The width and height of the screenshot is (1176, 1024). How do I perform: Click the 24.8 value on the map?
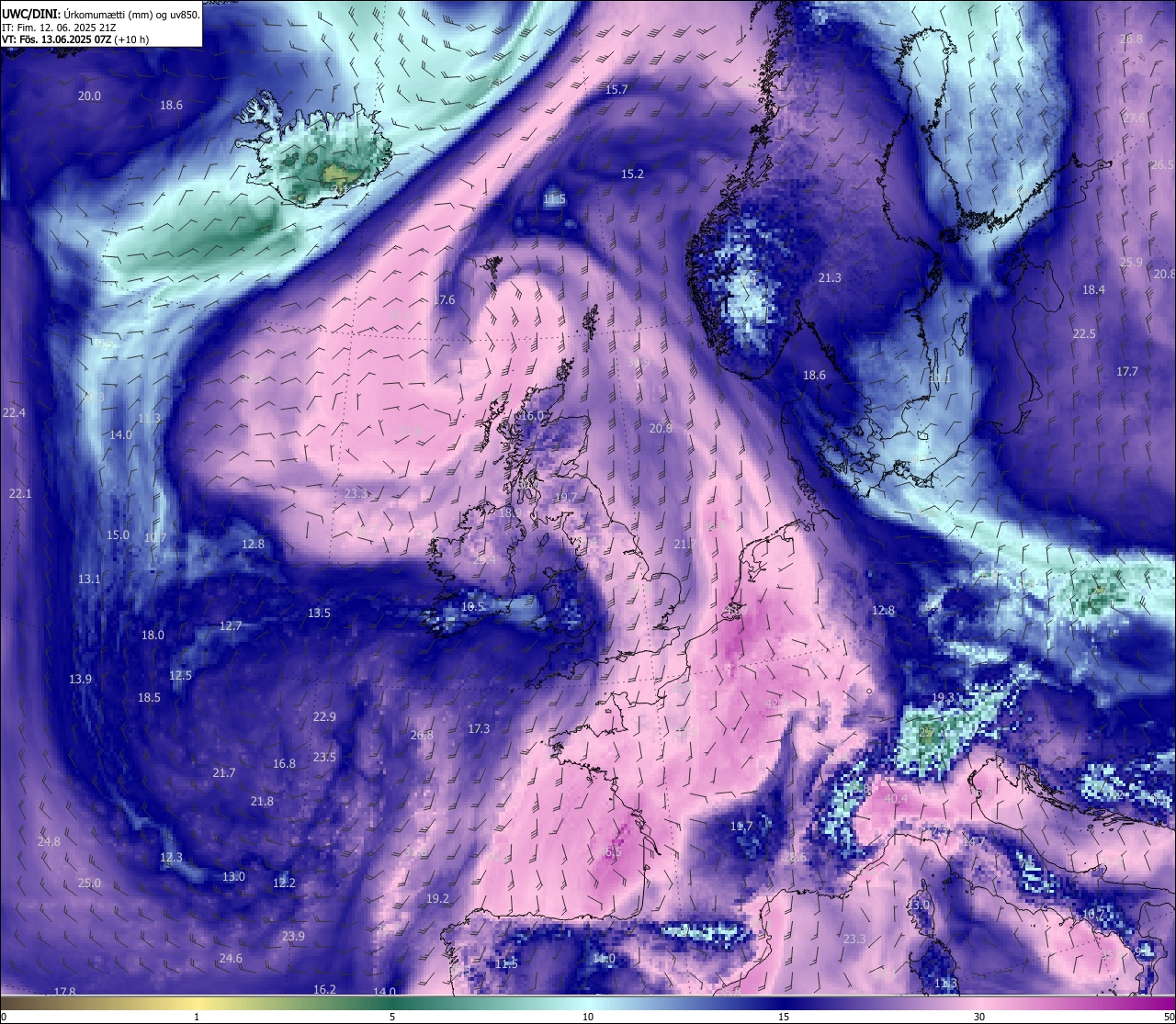[x=49, y=842]
